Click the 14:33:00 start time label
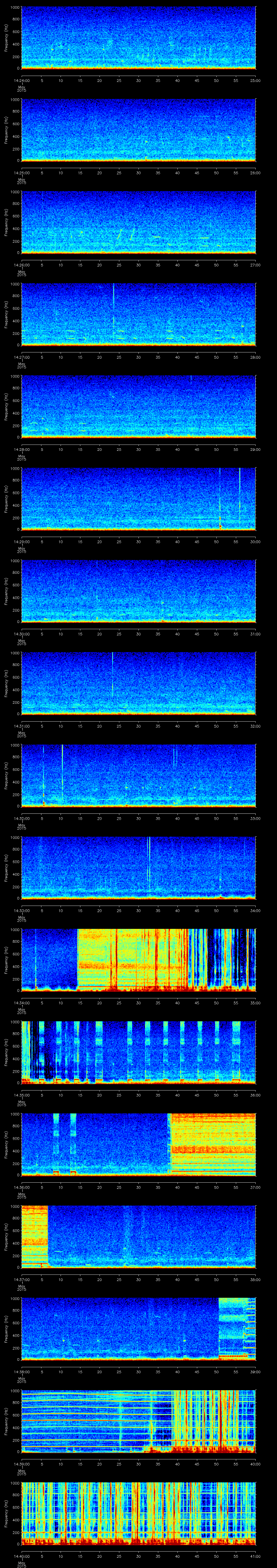The image size is (277, 1568). pyautogui.click(x=21, y=910)
